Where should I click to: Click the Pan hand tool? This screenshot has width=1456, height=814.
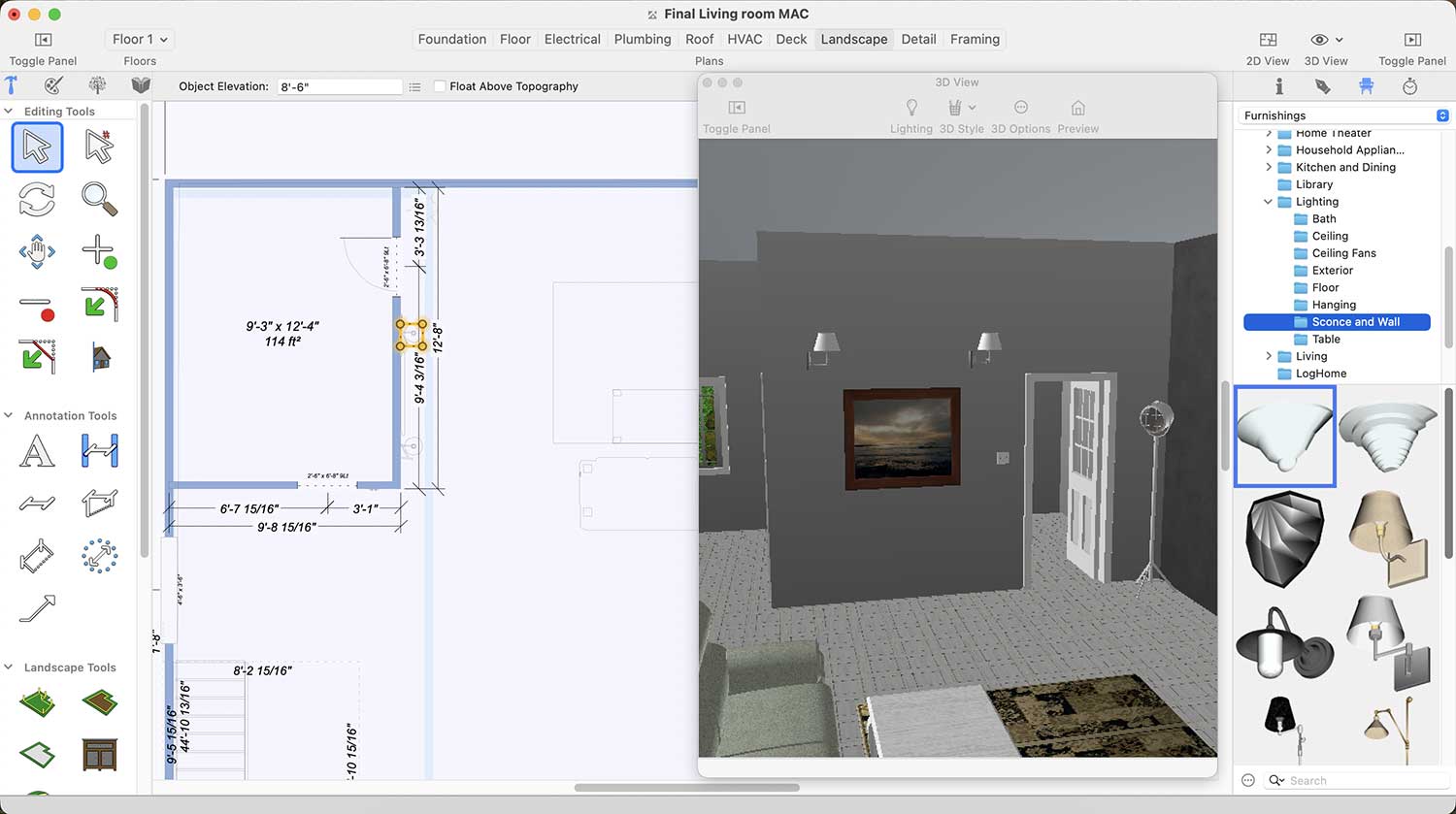[37, 252]
